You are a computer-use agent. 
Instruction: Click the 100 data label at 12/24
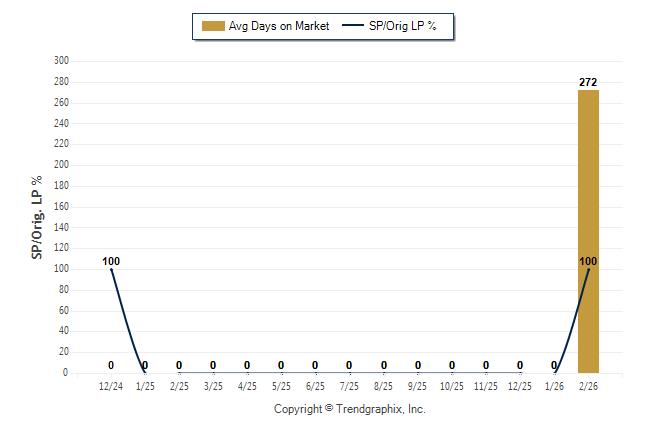111,261
